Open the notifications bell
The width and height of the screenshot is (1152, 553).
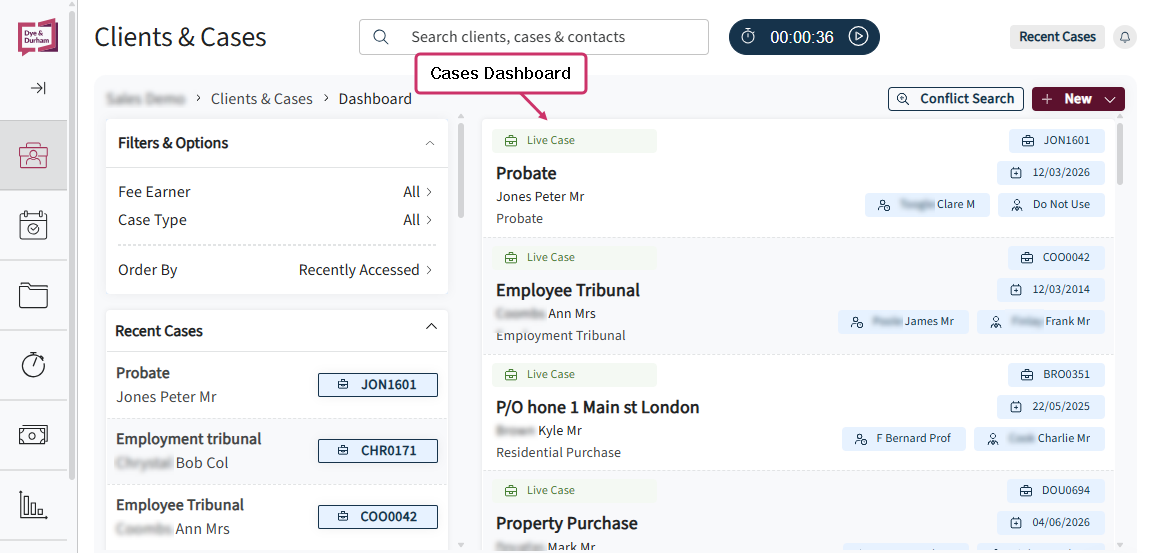1124,37
